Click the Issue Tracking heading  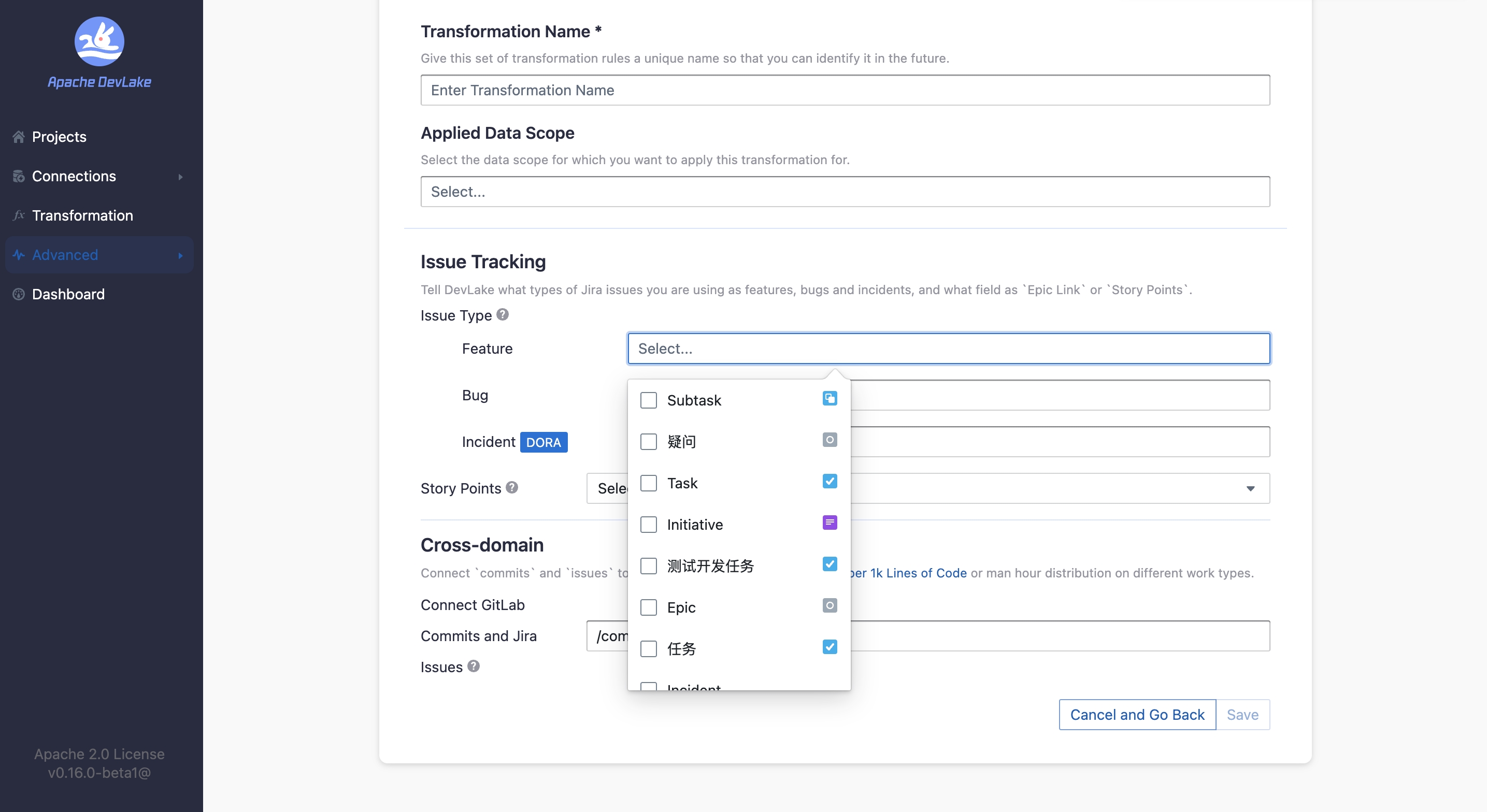[483, 262]
